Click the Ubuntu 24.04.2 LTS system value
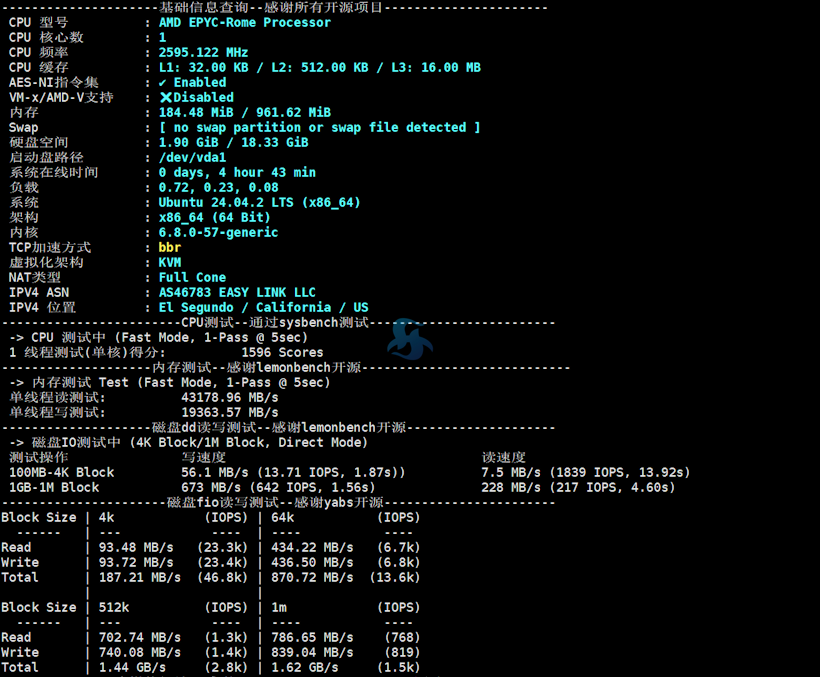 tap(259, 203)
